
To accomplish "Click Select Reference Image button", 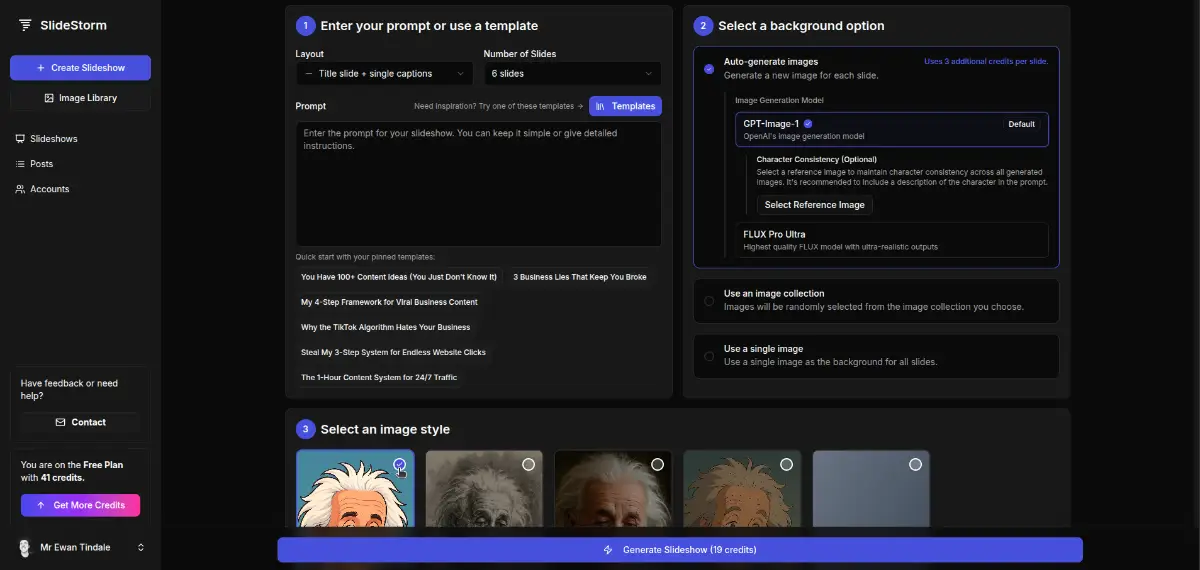I will click(814, 205).
